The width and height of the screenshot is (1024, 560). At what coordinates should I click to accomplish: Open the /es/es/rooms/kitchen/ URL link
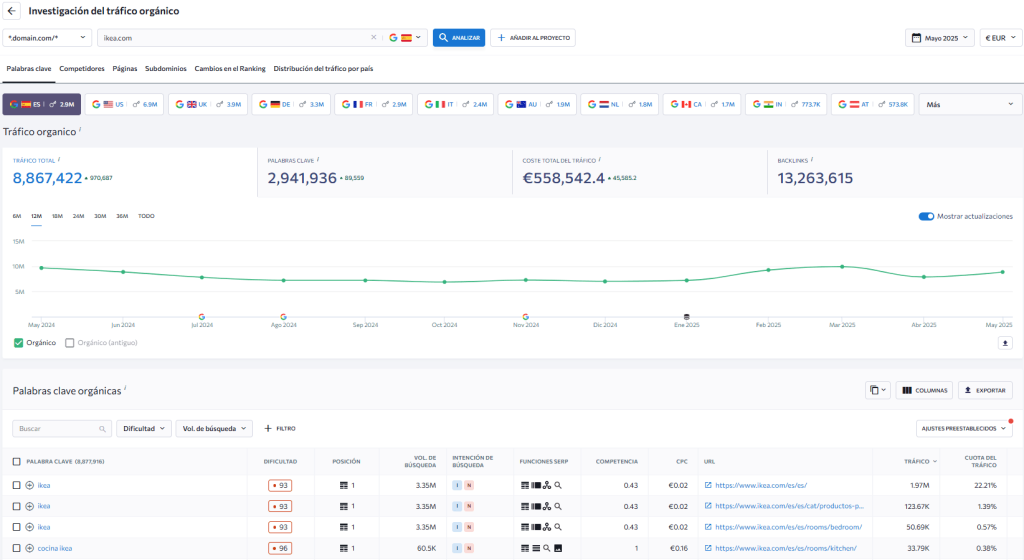click(786, 548)
